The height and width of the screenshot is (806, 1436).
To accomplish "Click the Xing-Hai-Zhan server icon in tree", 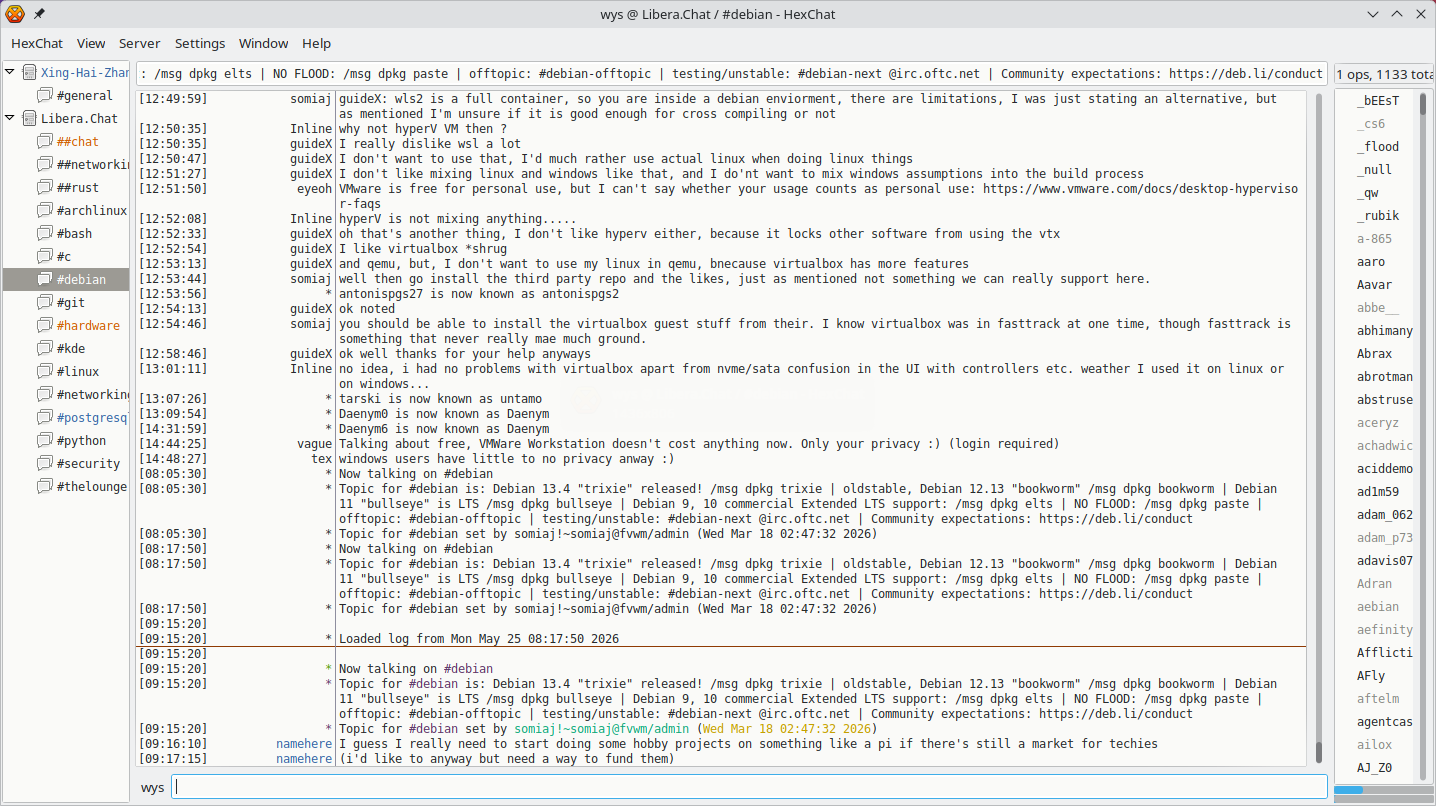I will (29, 73).
